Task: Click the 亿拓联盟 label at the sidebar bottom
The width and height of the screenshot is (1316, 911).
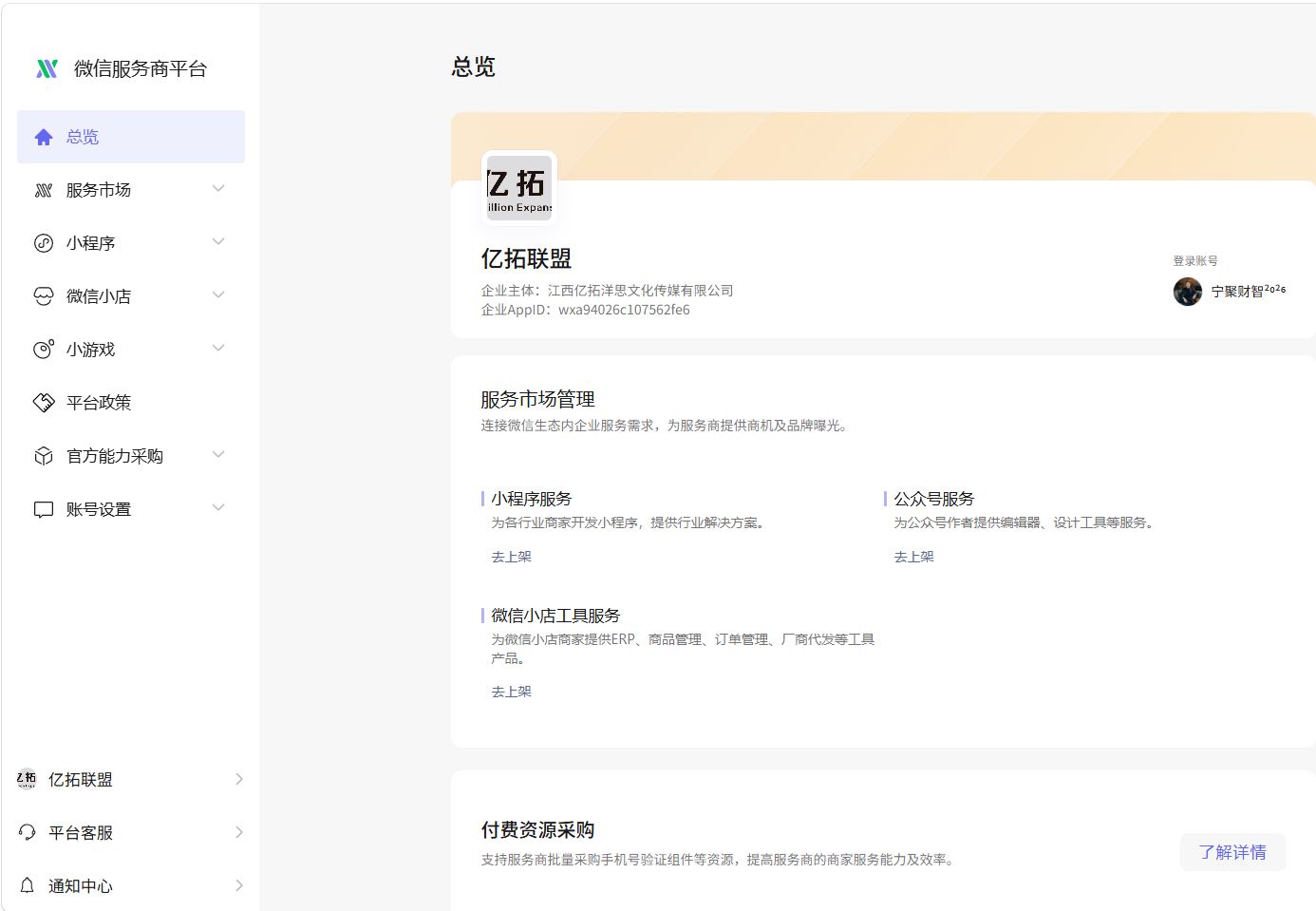Action: (x=81, y=780)
